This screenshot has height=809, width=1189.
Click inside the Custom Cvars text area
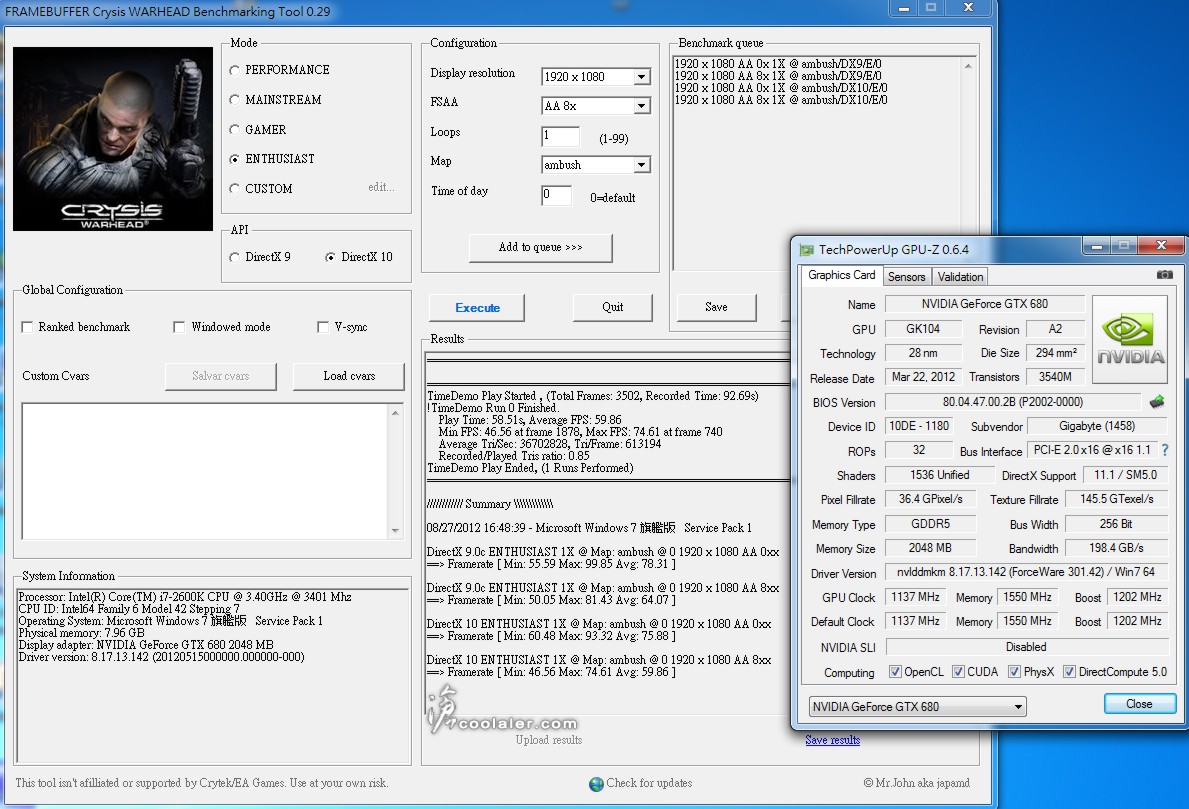[205, 472]
